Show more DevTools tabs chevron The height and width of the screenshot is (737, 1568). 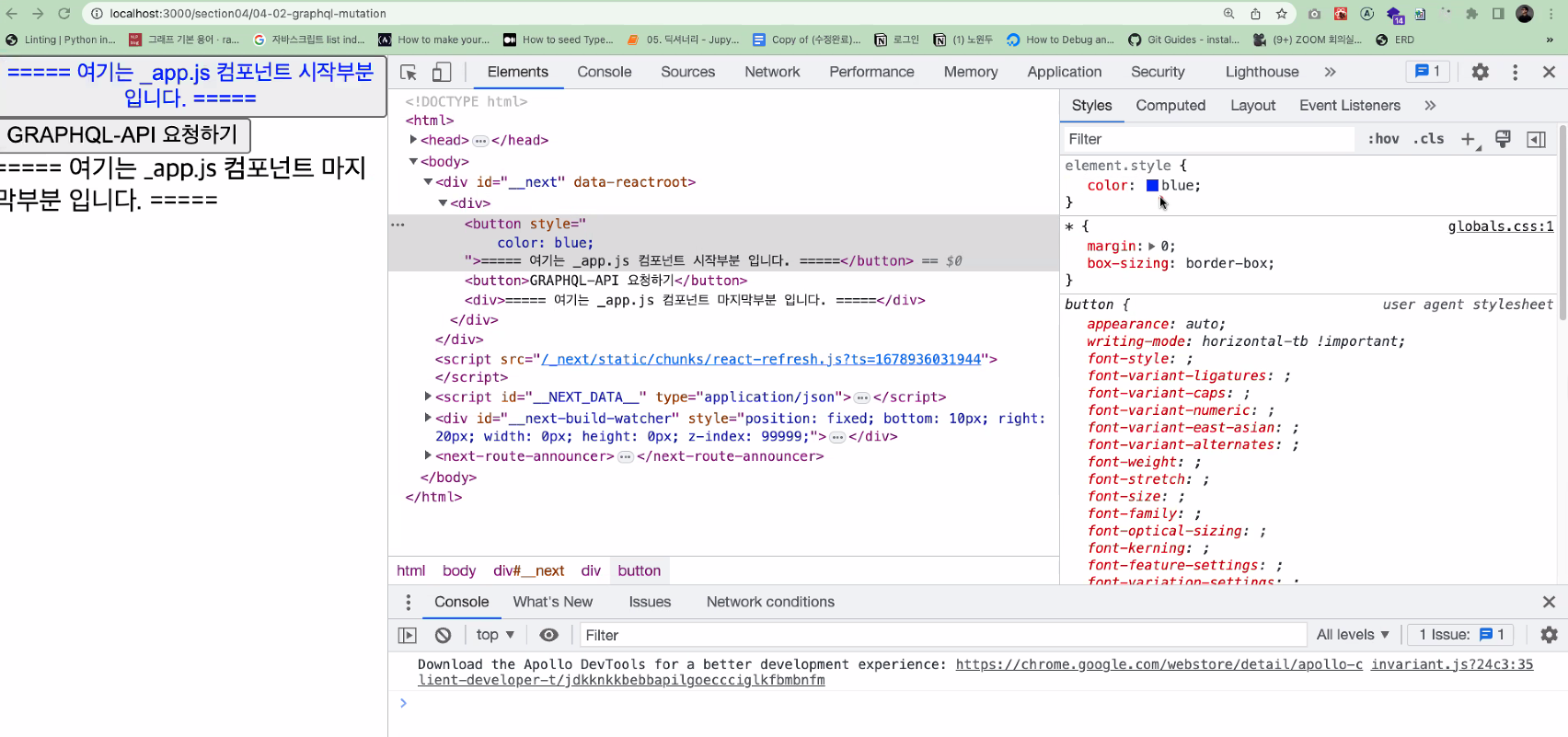[x=1330, y=72]
